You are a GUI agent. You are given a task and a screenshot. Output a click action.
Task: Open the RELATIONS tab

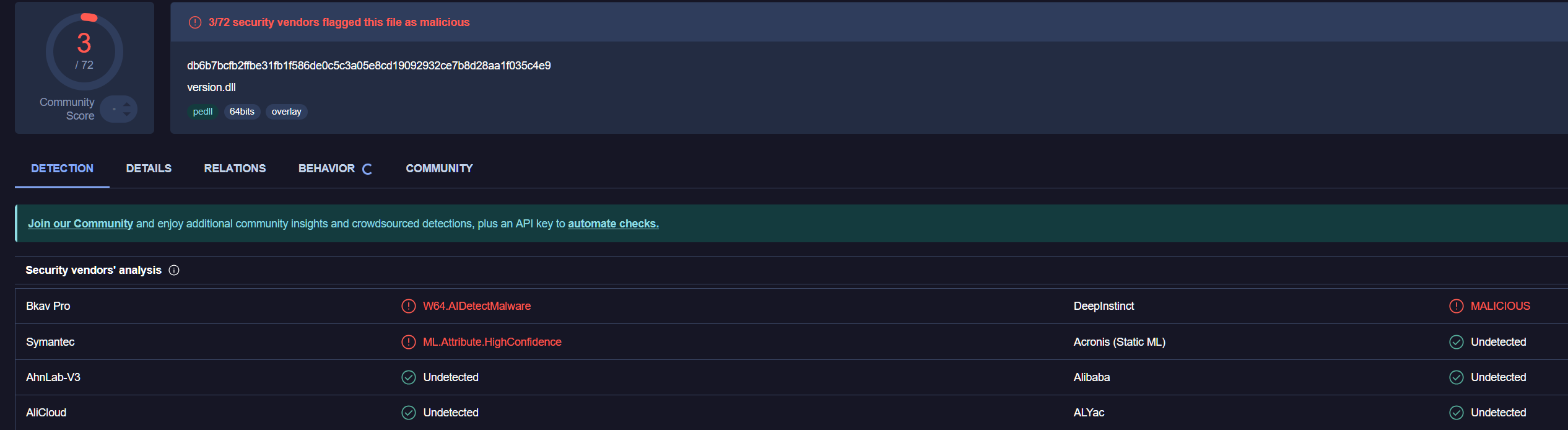pos(235,169)
